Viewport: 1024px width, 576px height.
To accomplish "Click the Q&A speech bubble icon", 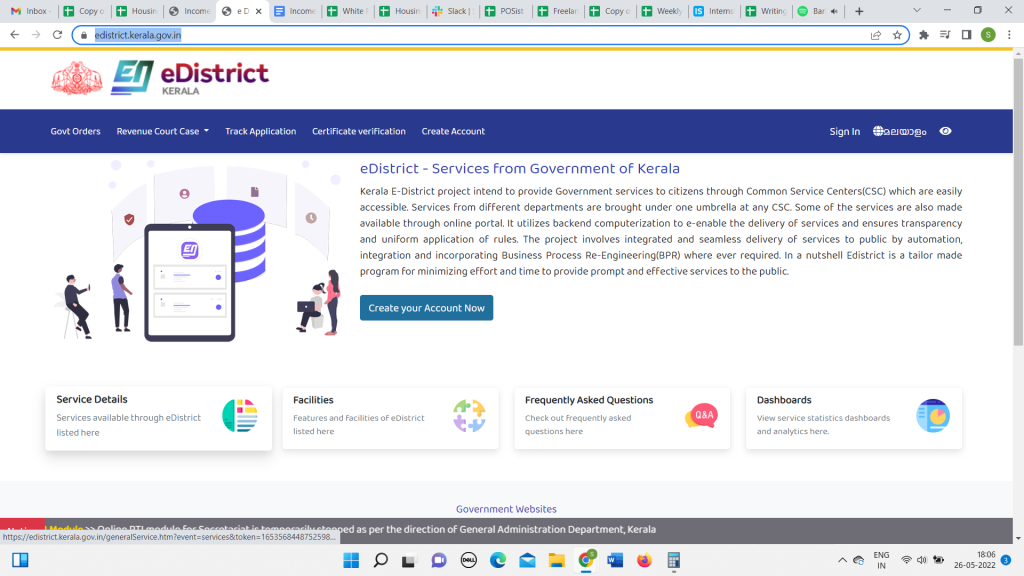I will 701,415.
